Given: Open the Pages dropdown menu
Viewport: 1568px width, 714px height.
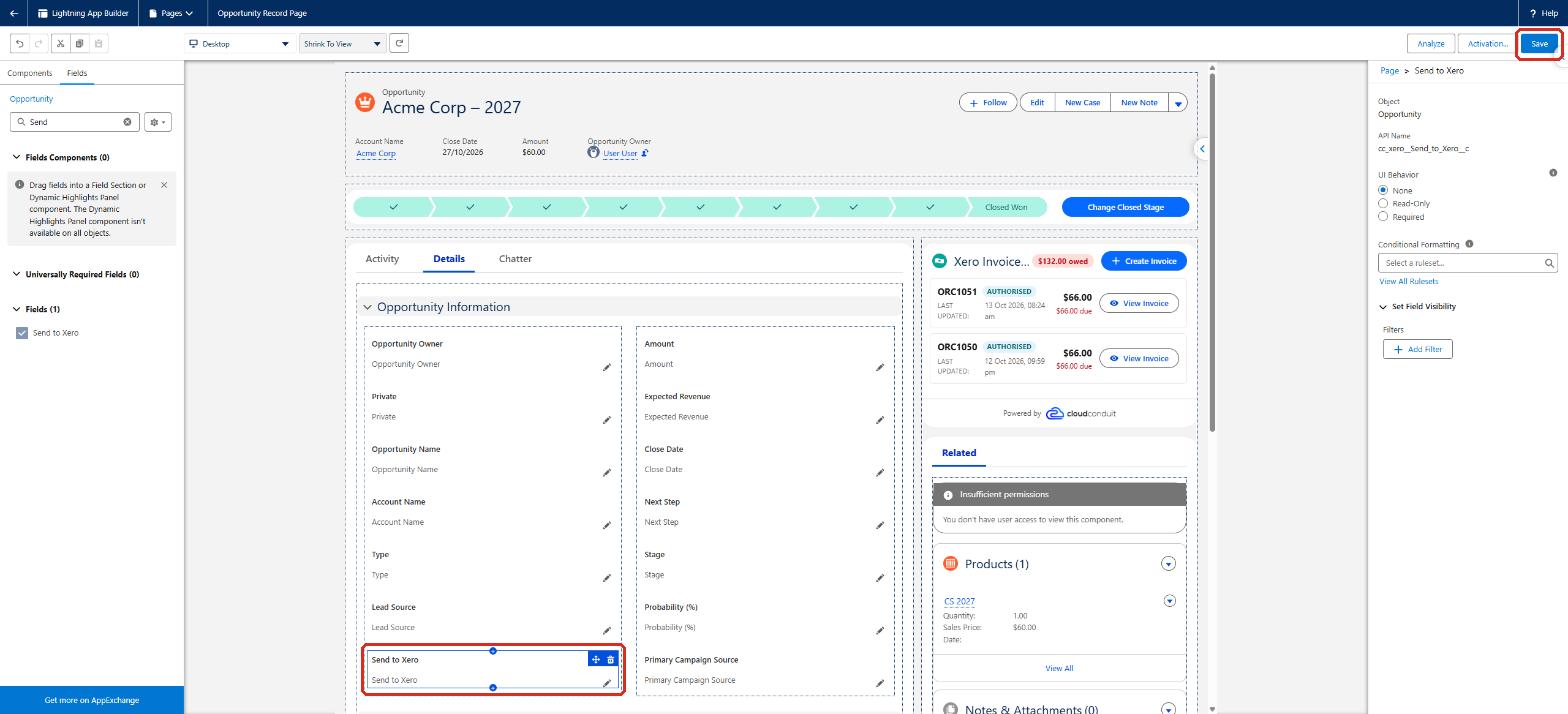Looking at the screenshot, I should point(170,14).
